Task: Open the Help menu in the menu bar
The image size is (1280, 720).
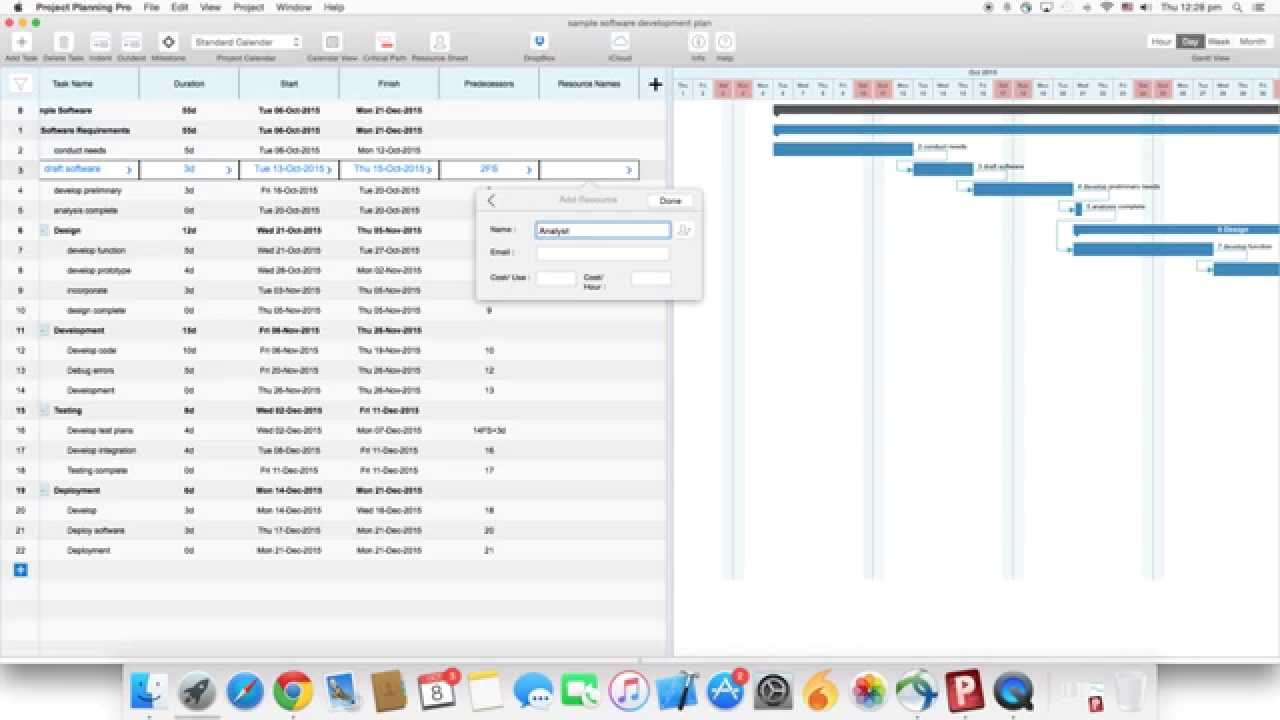Action: (334, 7)
